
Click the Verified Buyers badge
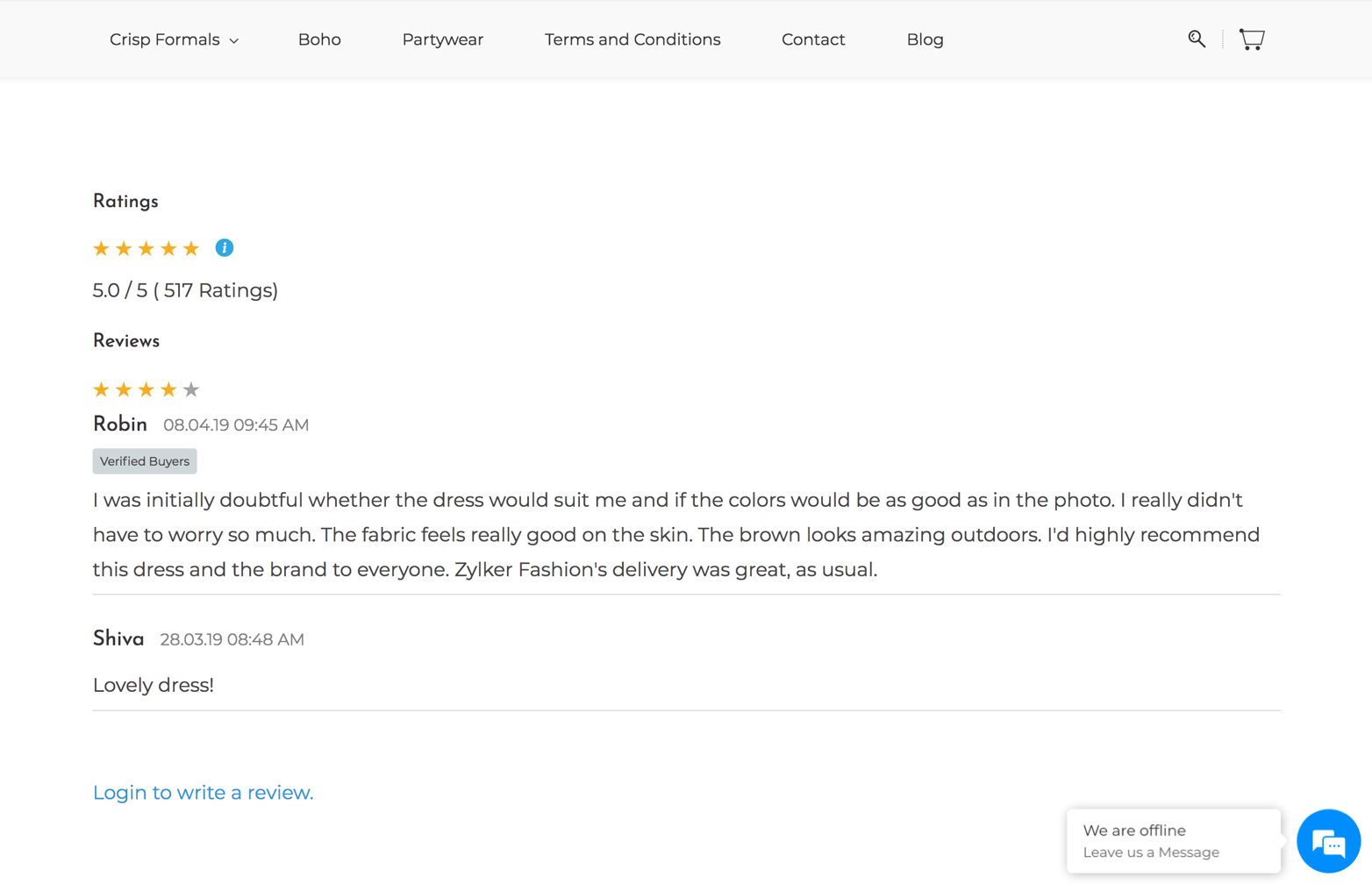(x=145, y=461)
